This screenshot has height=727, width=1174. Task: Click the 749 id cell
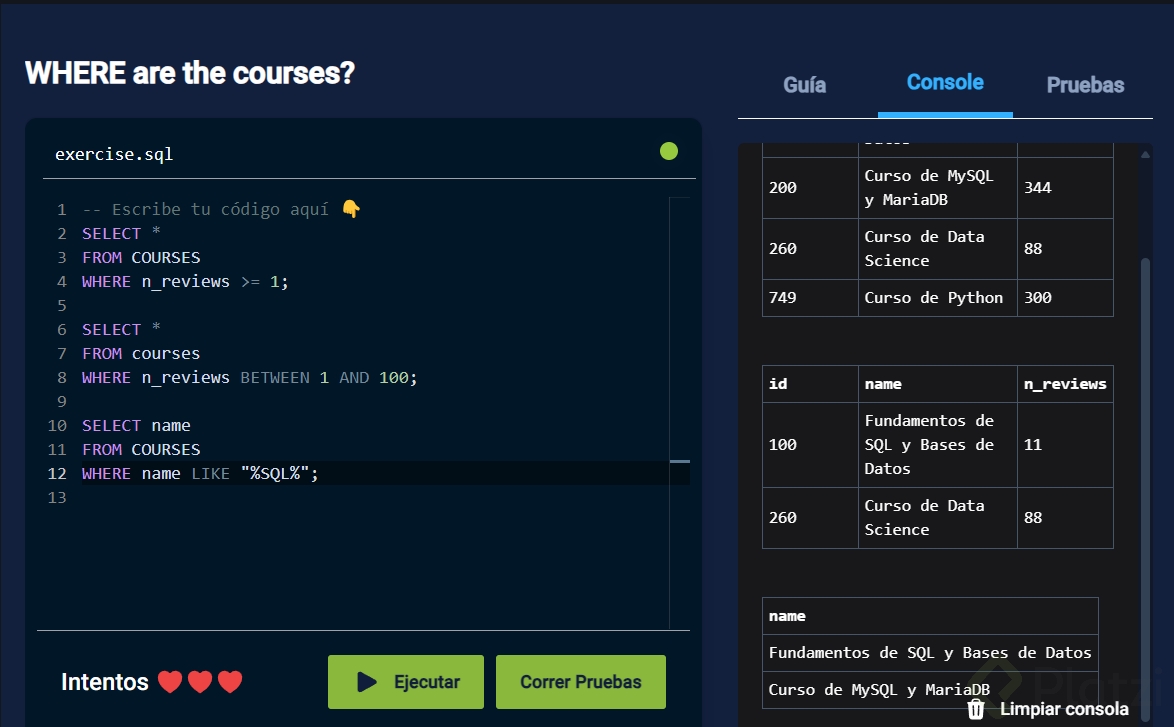810,298
